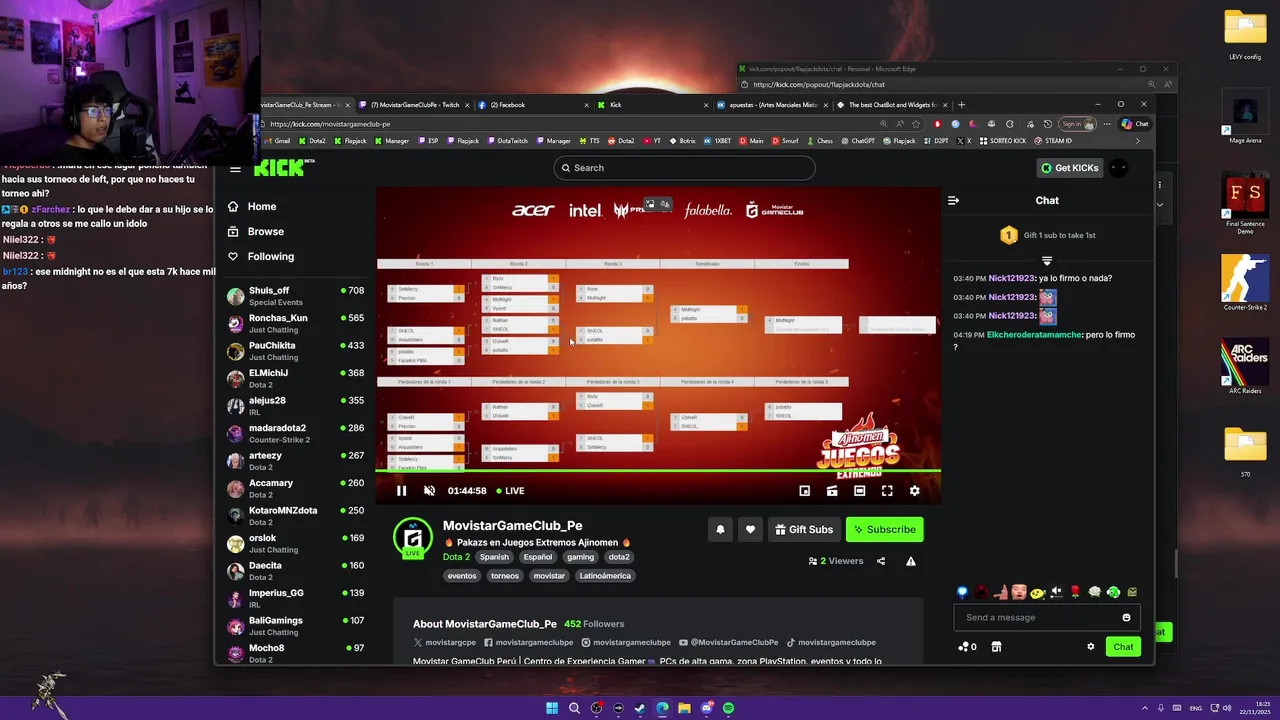Focus the Send a message field
Screen dimensions: 1280x720
[1046, 618]
